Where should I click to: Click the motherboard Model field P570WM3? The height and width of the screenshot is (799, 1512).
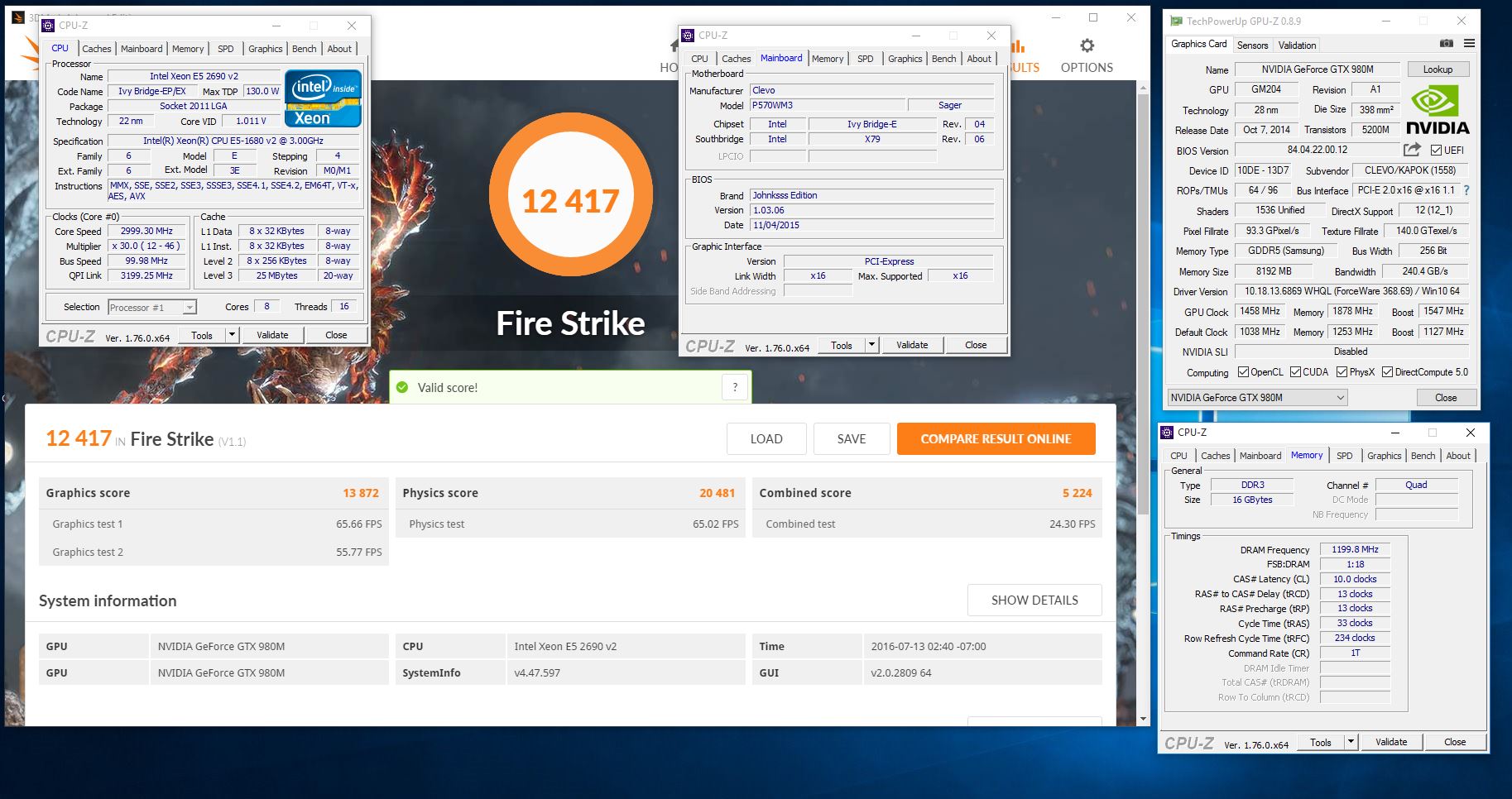[x=826, y=105]
